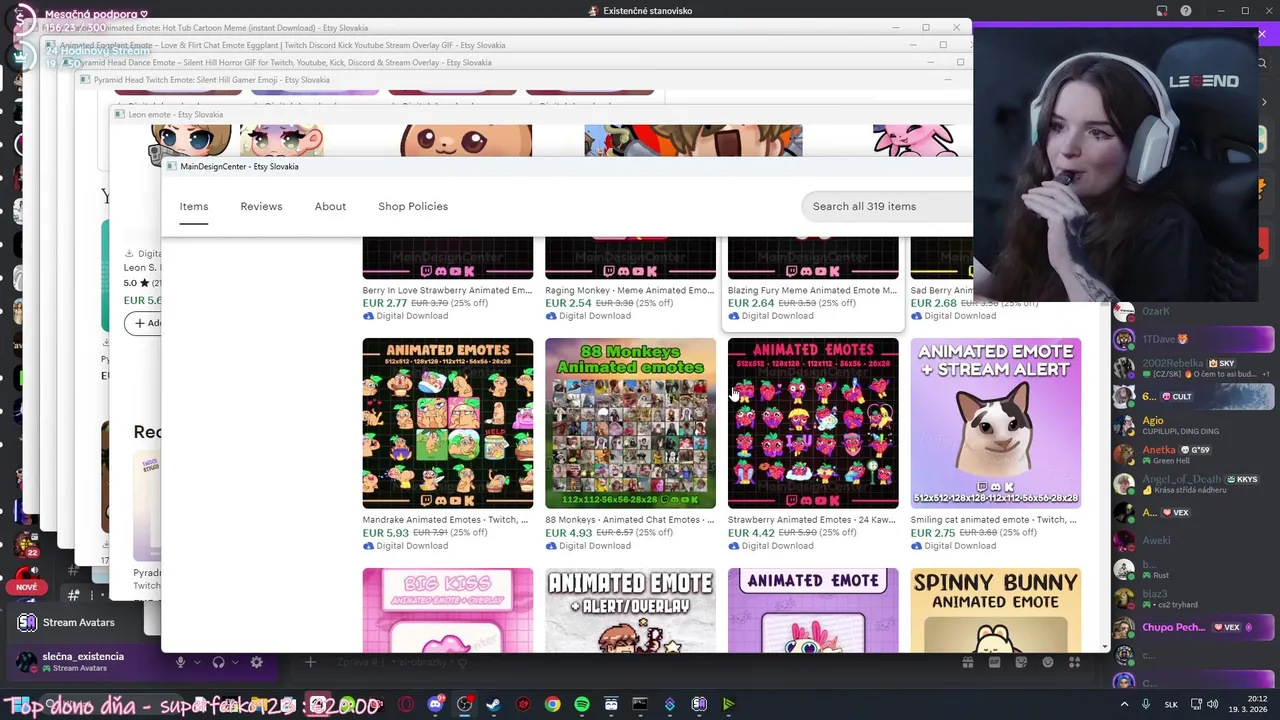
Task: Open Strawberry Animated Emotes product image
Action: pos(813,423)
